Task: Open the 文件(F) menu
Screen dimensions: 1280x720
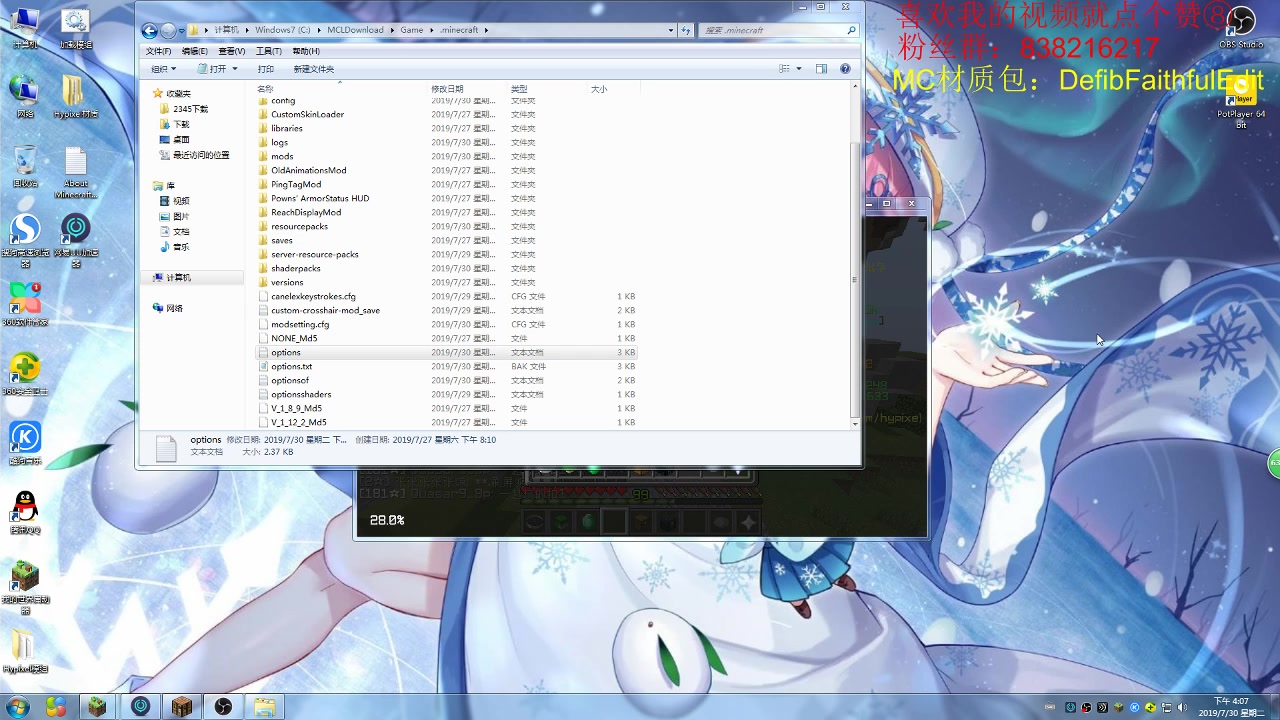Action: tap(158, 51)
